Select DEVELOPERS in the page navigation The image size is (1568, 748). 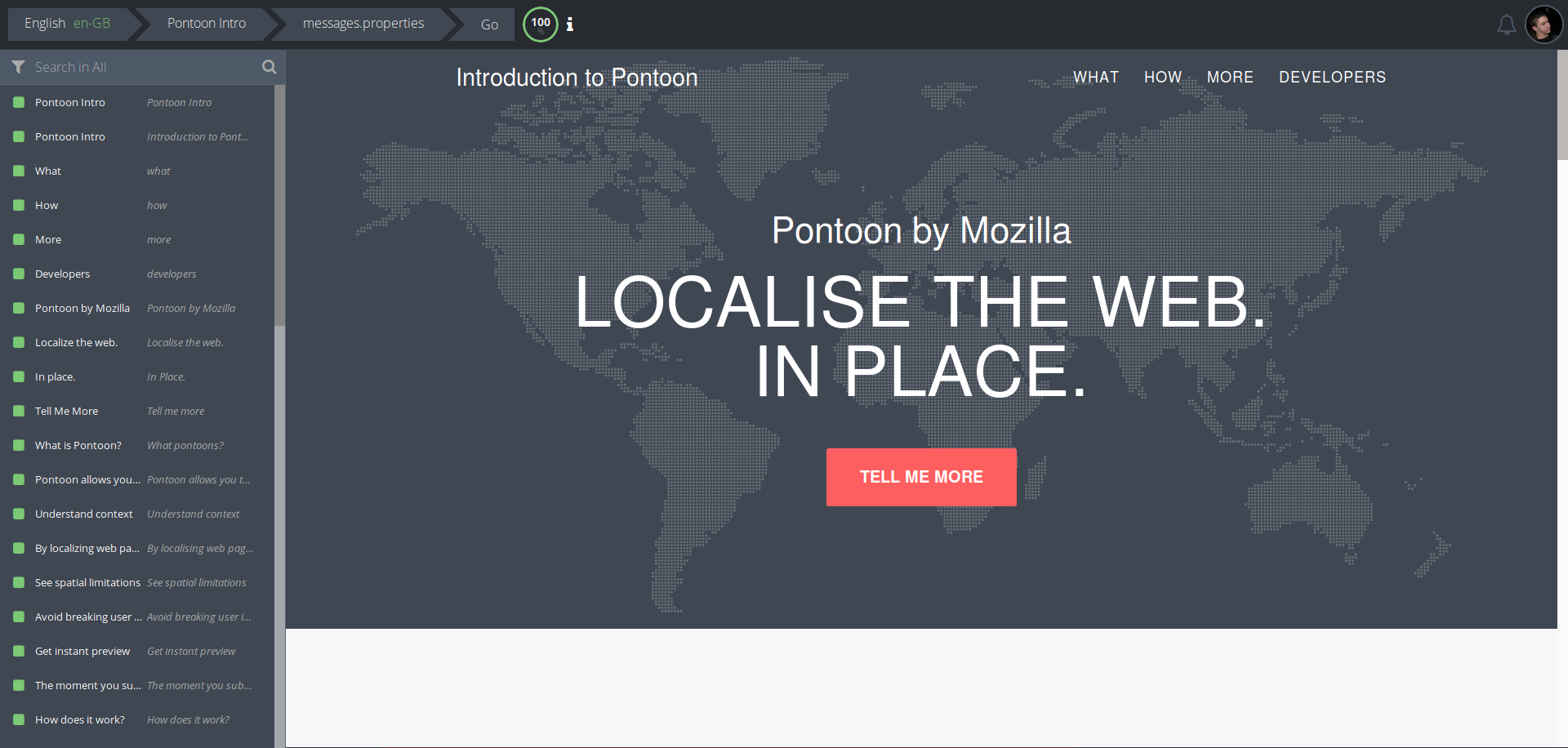tap(1332, 77)
